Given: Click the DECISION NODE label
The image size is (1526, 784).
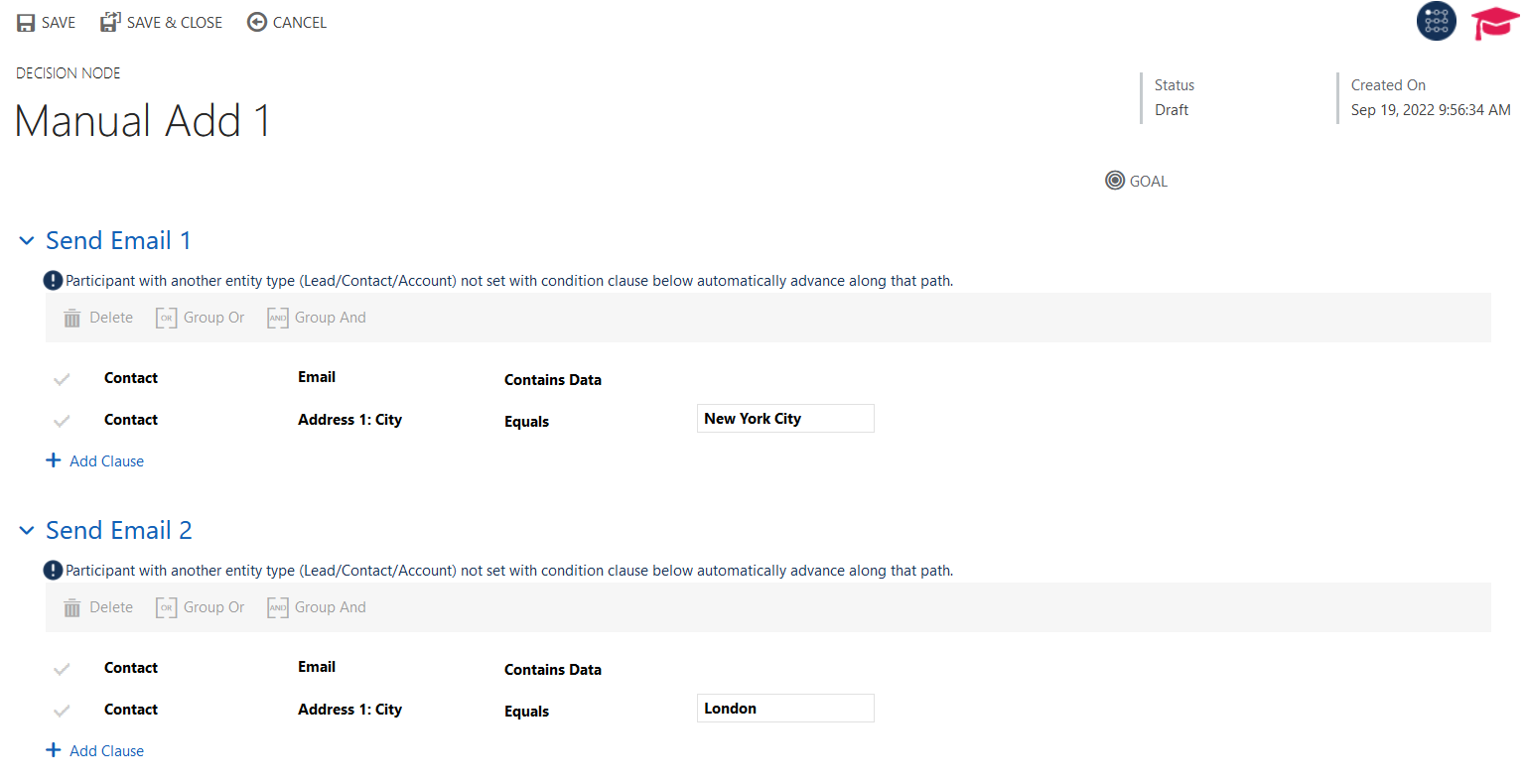Looking at the screenshot, I should point(69,73).
